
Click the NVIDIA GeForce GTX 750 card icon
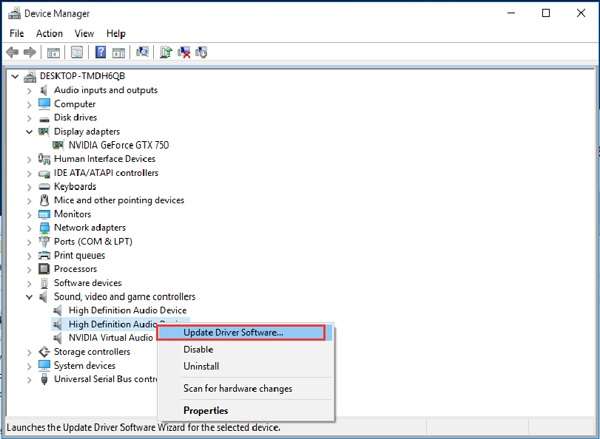click(58, 145)
